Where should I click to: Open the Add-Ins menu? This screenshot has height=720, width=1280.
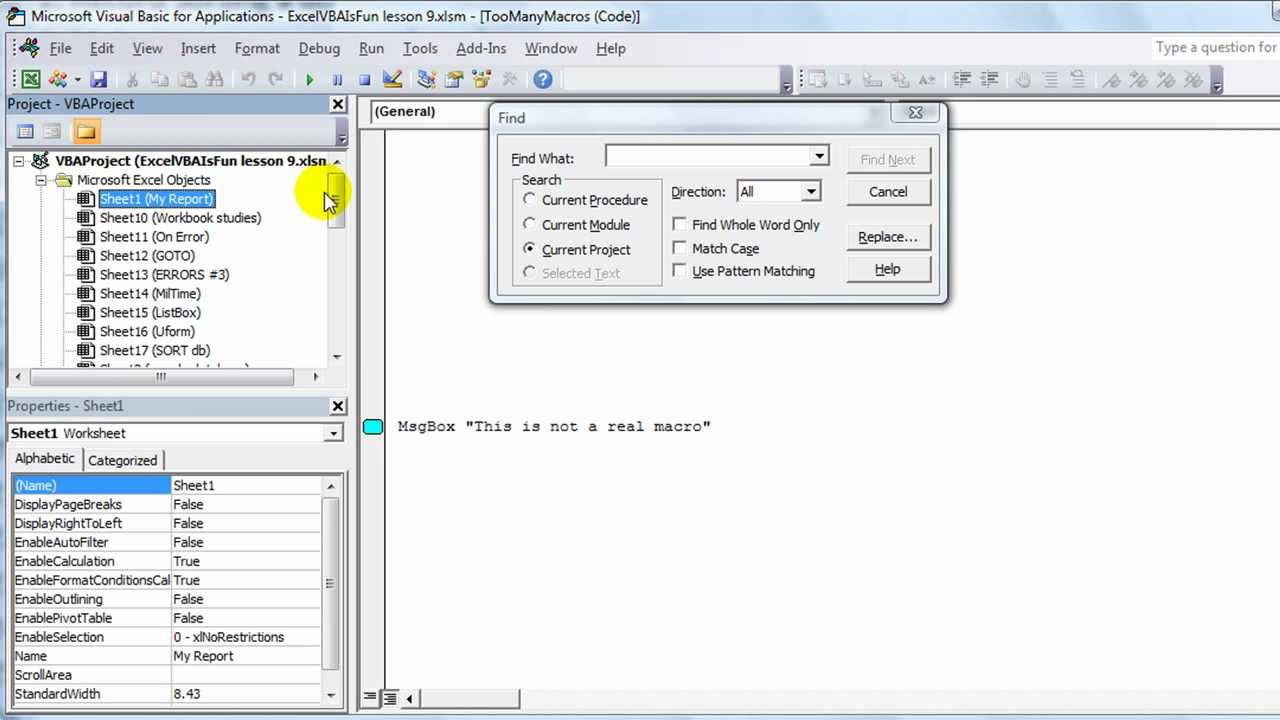point(481,48)
